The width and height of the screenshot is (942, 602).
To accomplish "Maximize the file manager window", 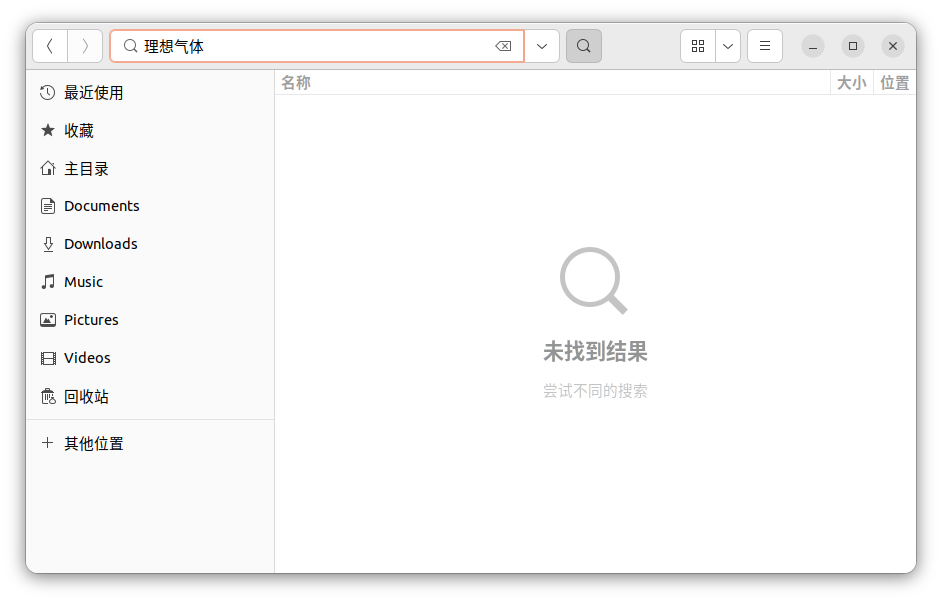I will [853, 46].
